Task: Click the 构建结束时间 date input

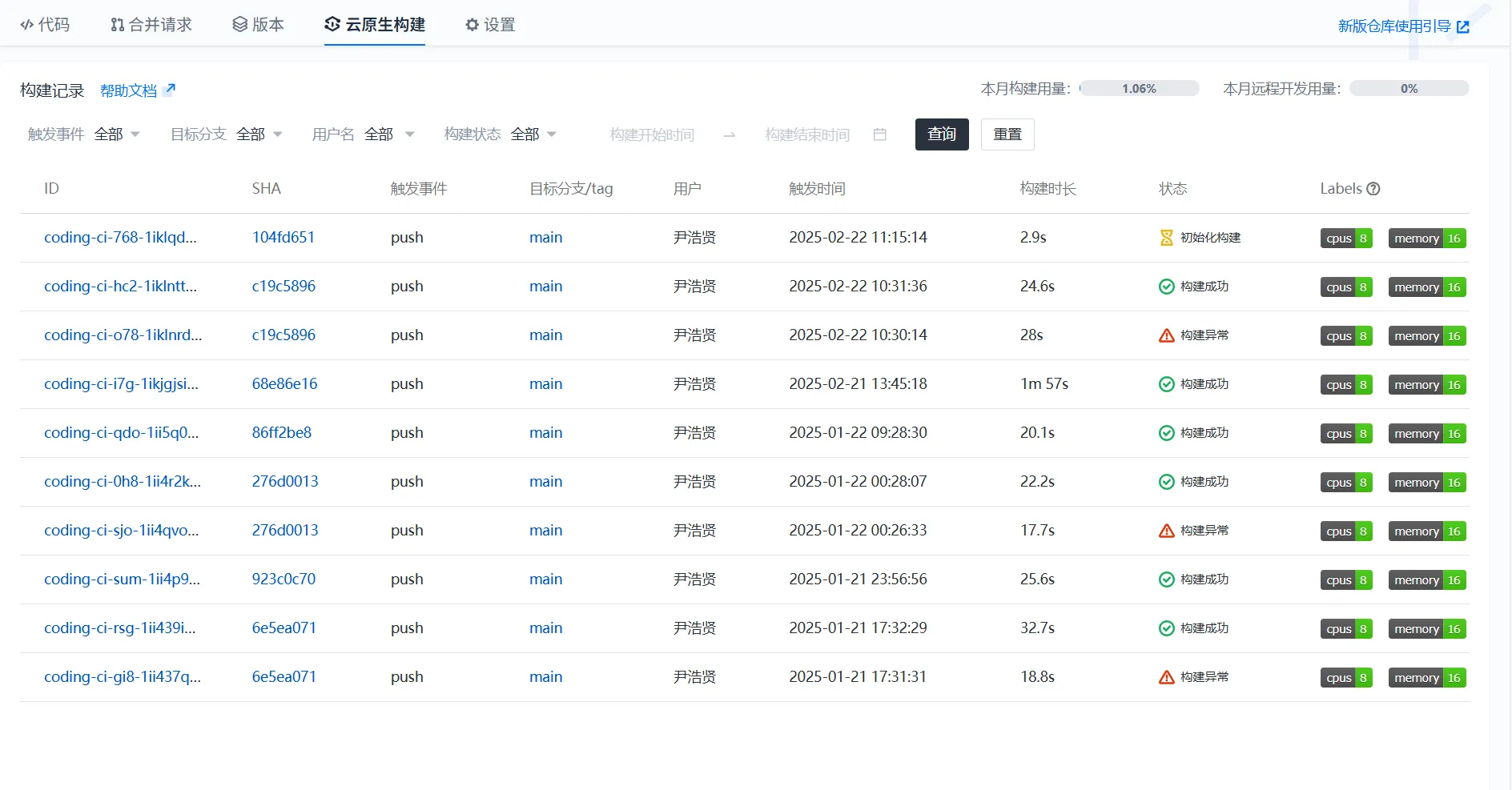Action: click(807, 134)
